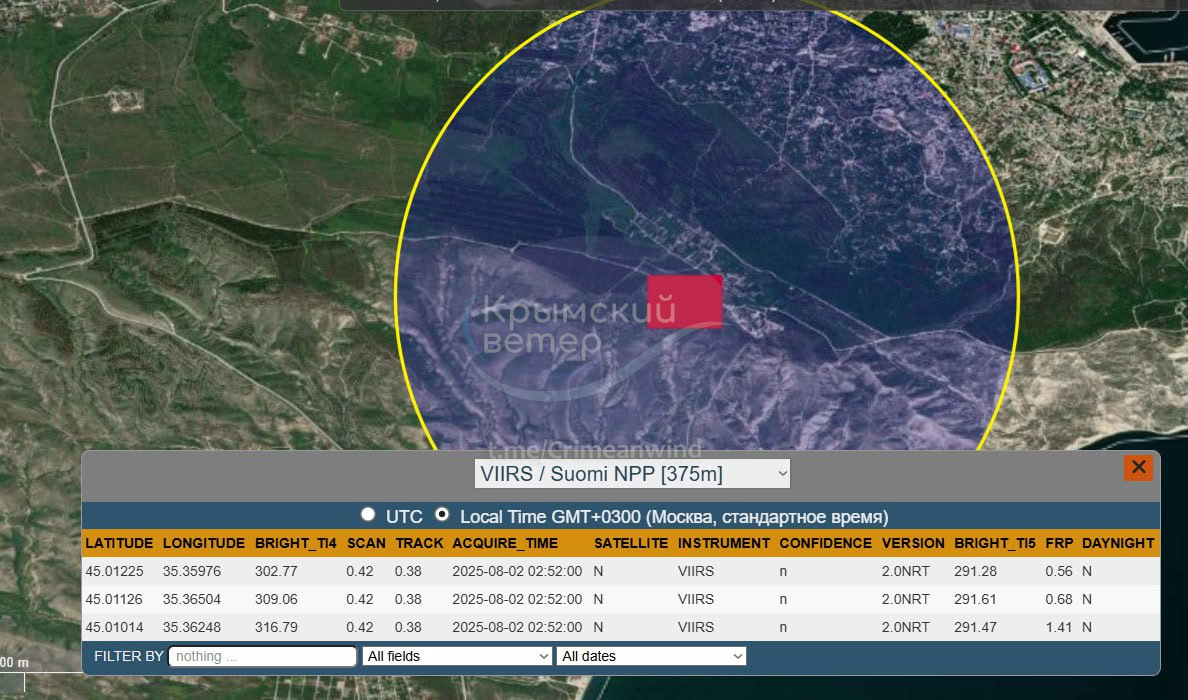Select the UTC time option

[x=368, y=516]
